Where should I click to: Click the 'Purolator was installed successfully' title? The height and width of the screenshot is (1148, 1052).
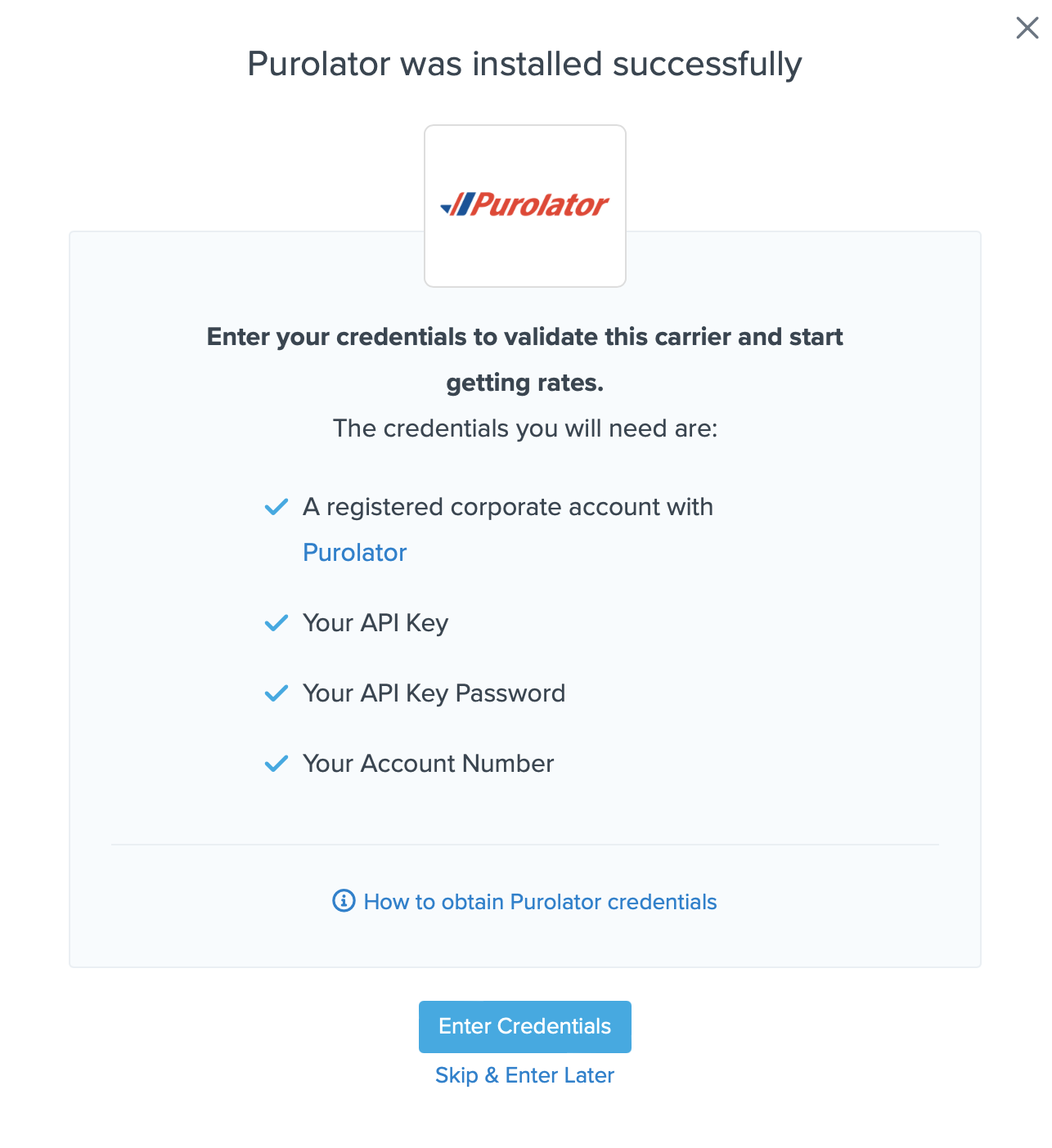tap(524, 64)
